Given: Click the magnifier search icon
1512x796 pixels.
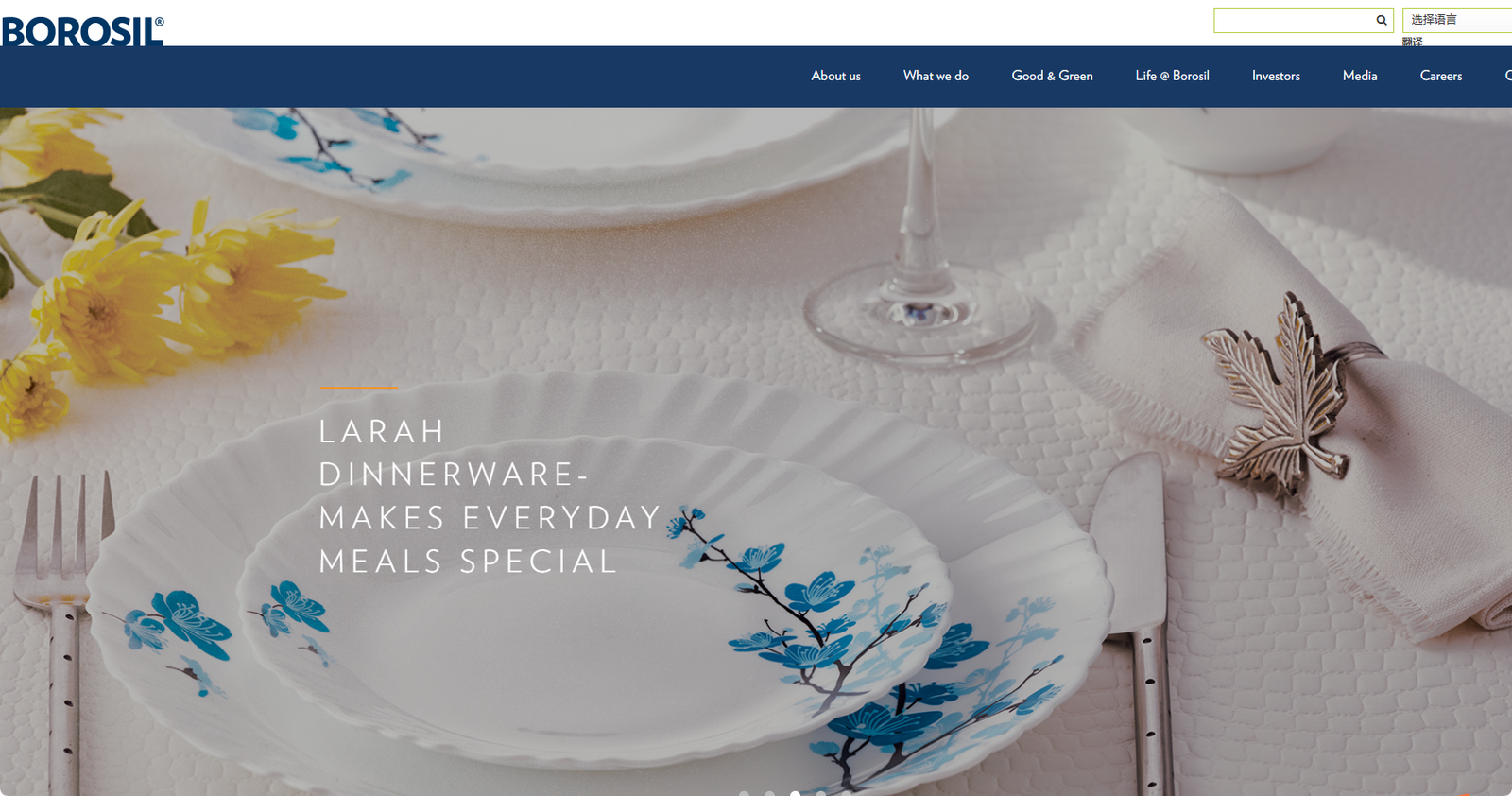Looking at the screenshot, I should pyautogui.click(x=1382, y=20).
